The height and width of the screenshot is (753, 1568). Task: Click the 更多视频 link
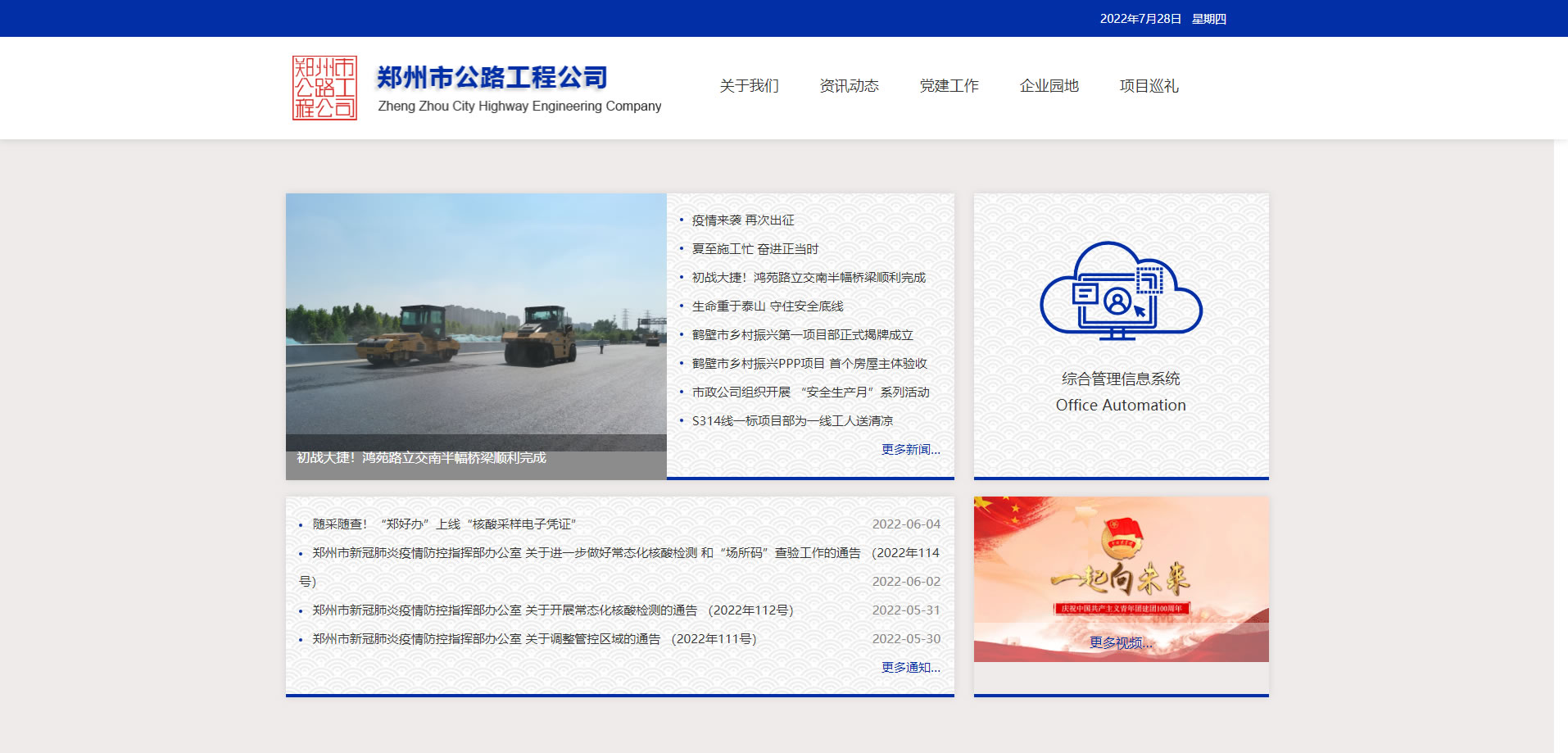pyautogui.click(x=1121, y=644)
